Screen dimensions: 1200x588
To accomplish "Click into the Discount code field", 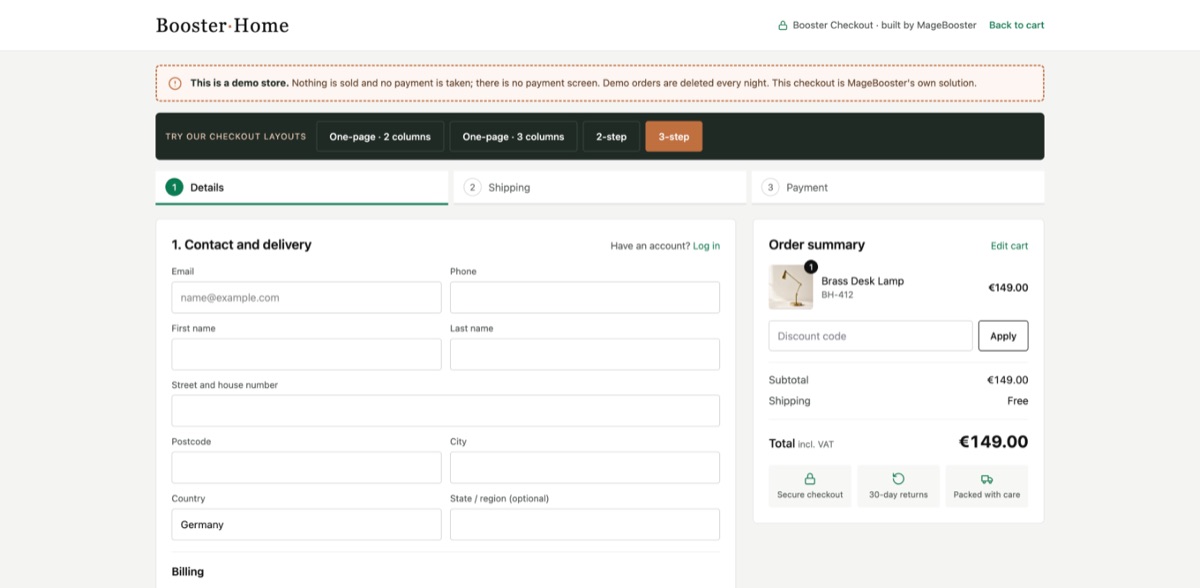I will [x=870, y=336].
